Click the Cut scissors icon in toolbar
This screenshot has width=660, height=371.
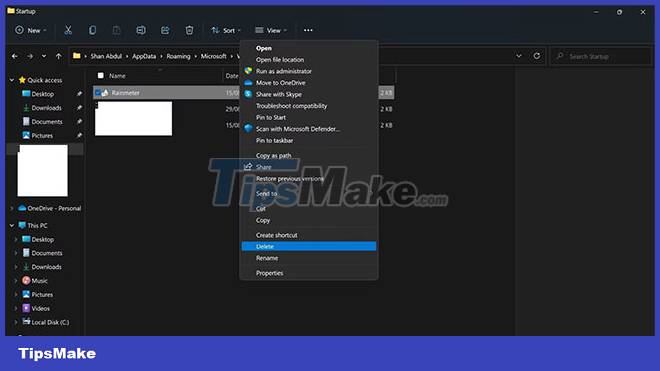pyautogui.click(x=68, y=30)
